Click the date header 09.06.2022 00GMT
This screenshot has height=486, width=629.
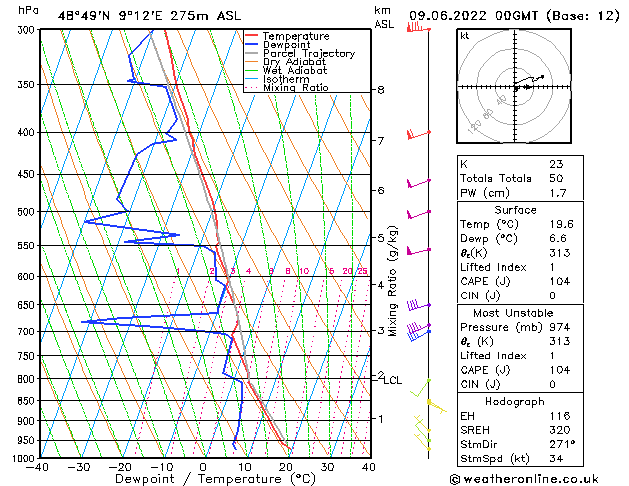pyautogui.click(x=473, y=16)
